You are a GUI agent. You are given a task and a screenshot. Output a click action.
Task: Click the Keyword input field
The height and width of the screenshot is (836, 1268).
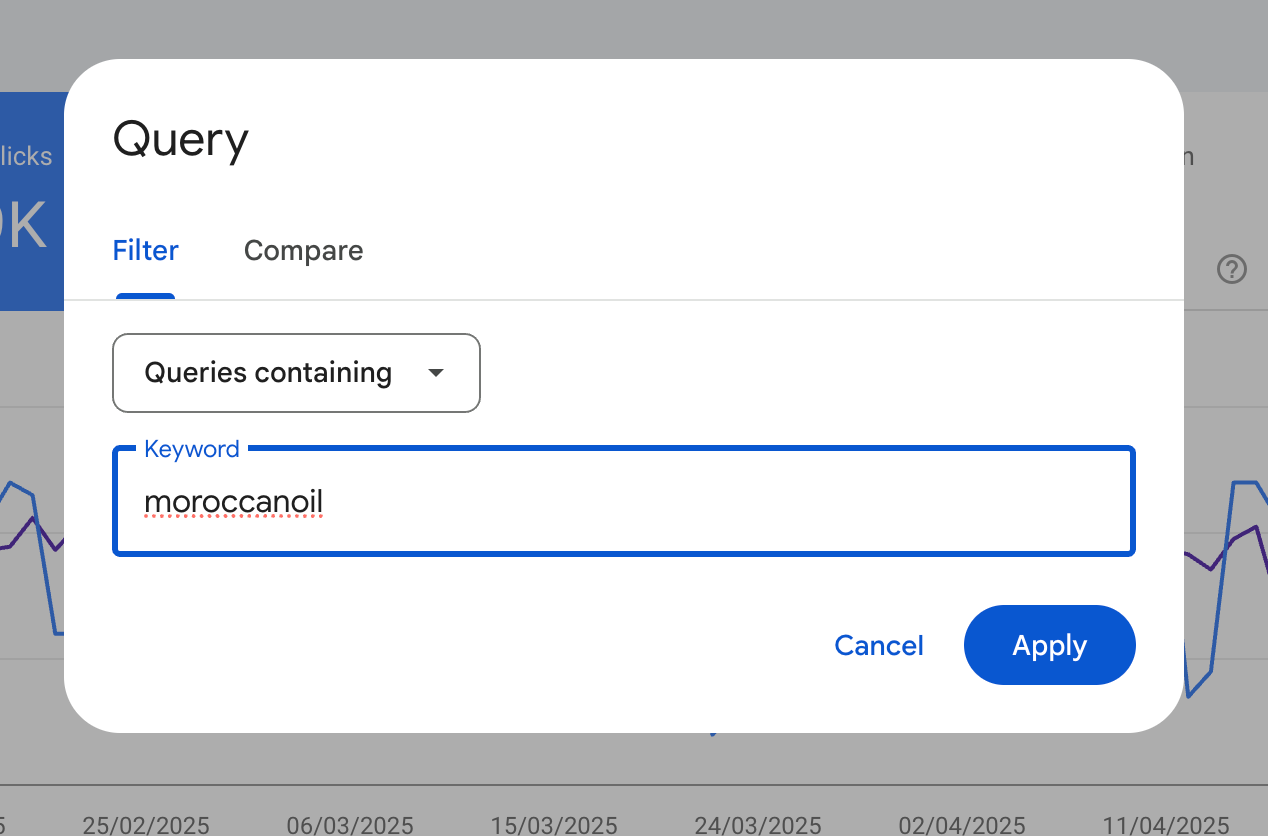coord(624,501)
